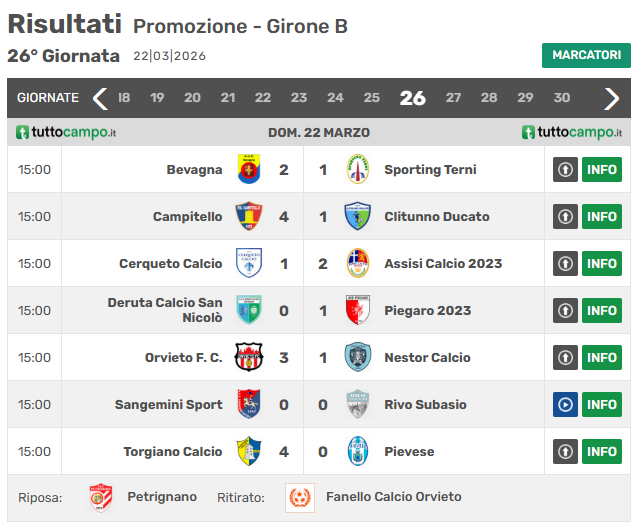Go to previous matchdays with left chevron
The width and height of the screenshot is (633, 524).
99,98
